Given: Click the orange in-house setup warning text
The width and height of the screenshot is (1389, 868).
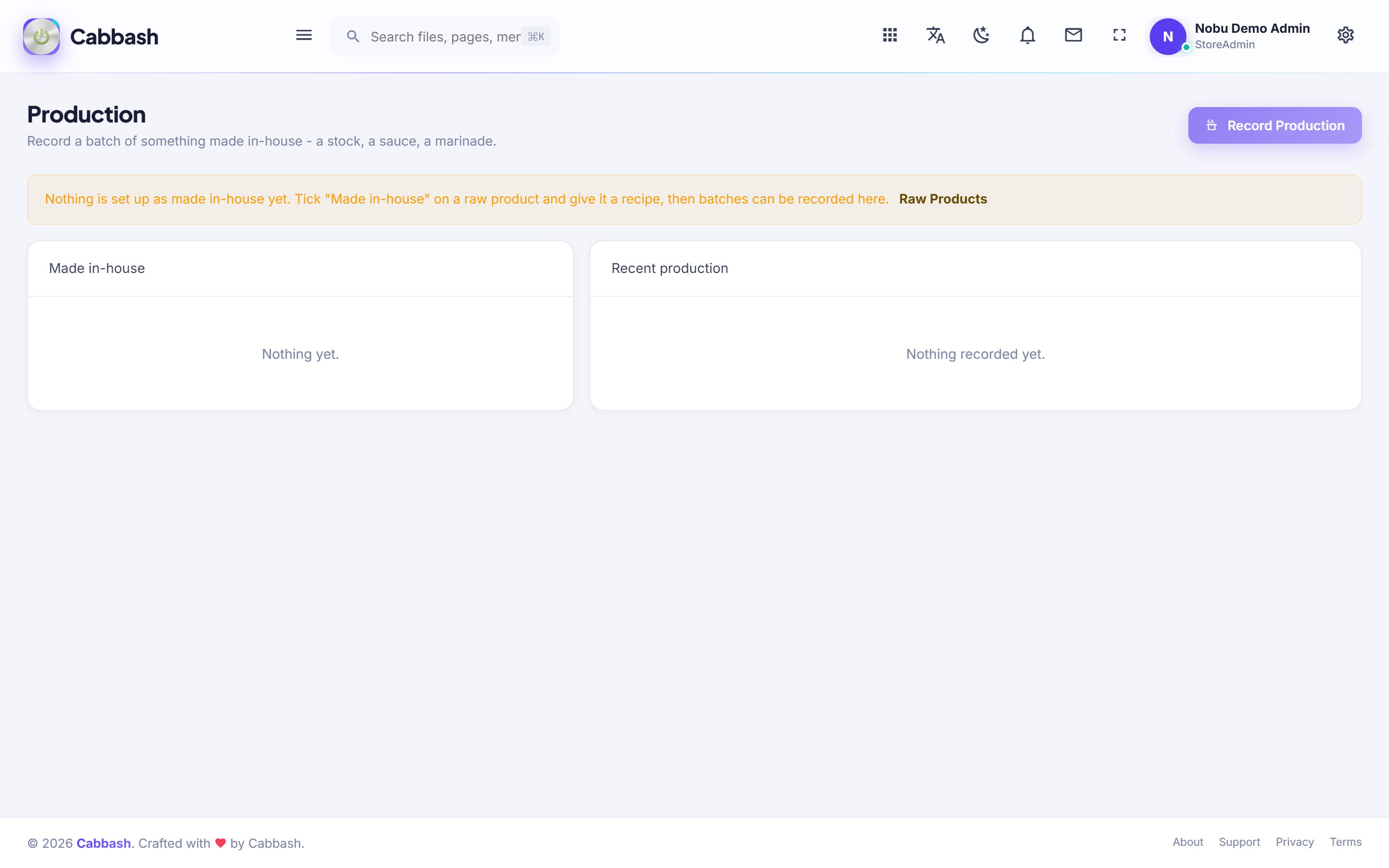Looking at the screenshot, I should click(467, 199).
